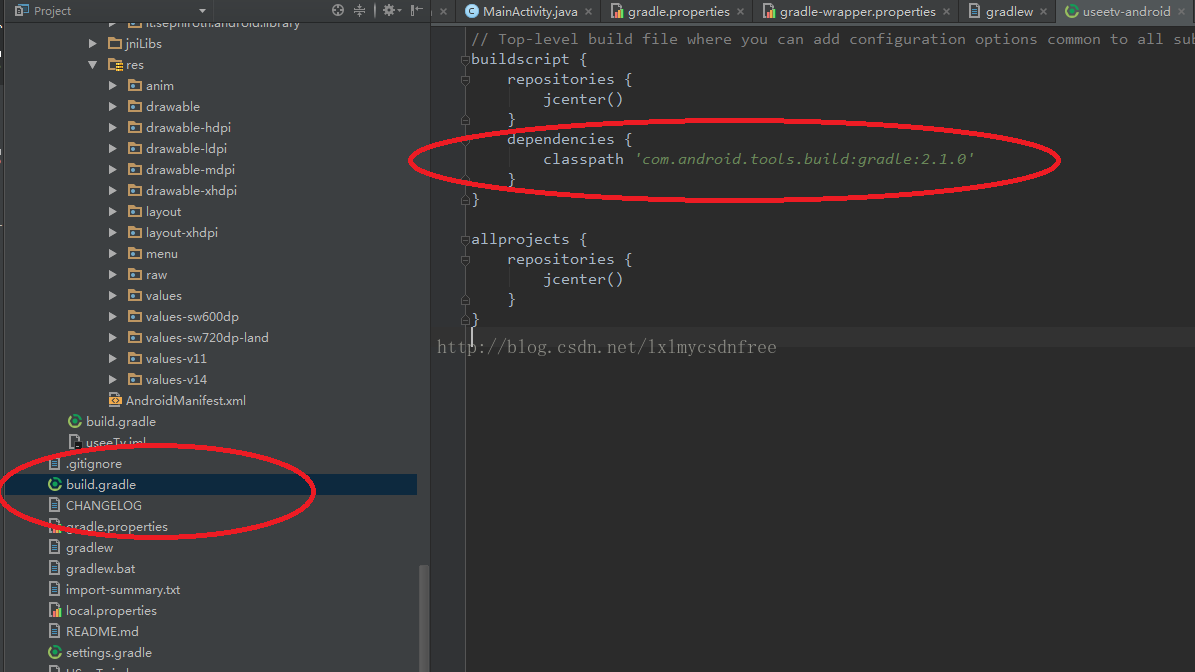Switch to the MainActivity.java tab
The width and height of the screenshot is (1195, 672).
[530, 11]
